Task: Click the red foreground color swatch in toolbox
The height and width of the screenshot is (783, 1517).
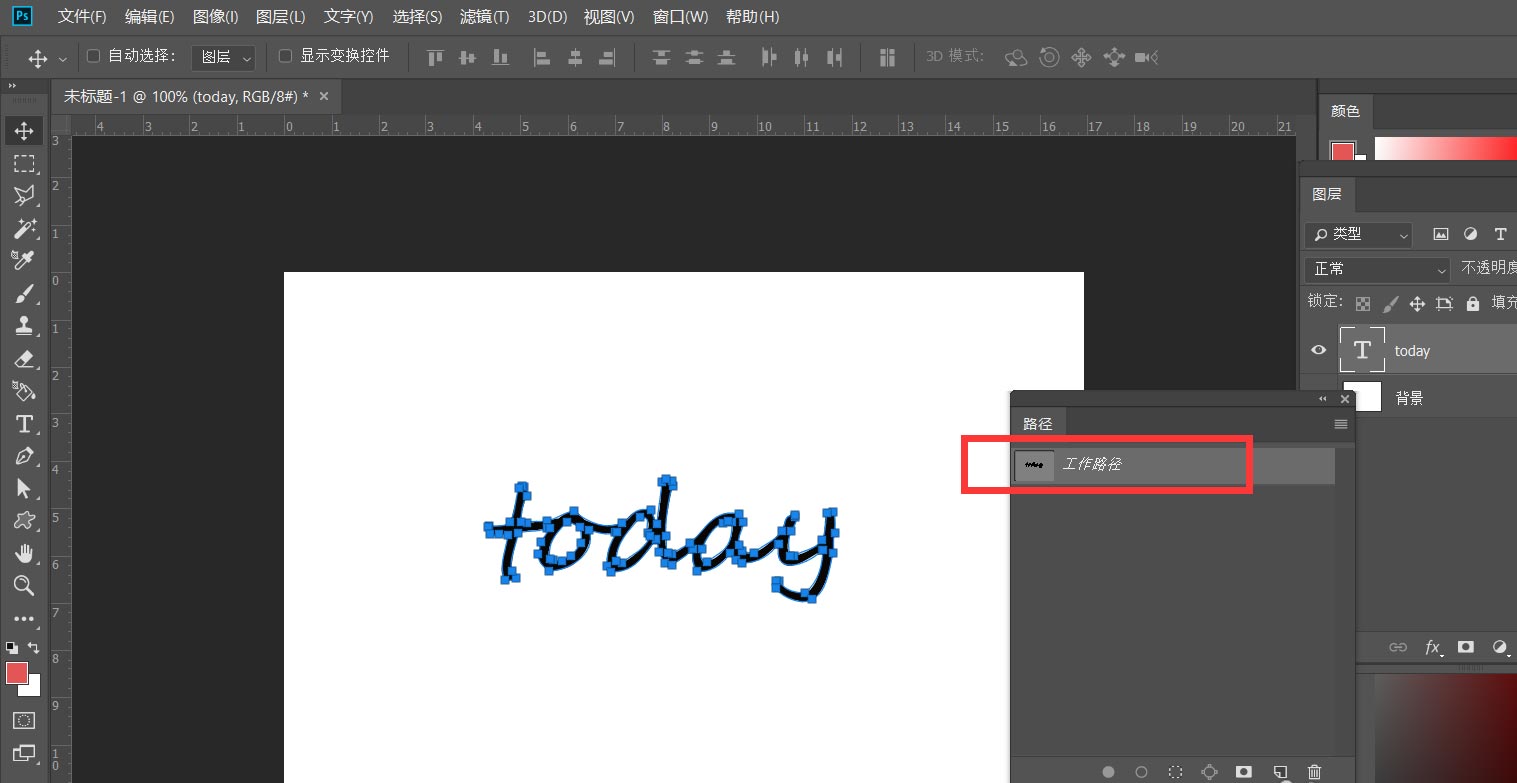Action: [x=16, y=673]
